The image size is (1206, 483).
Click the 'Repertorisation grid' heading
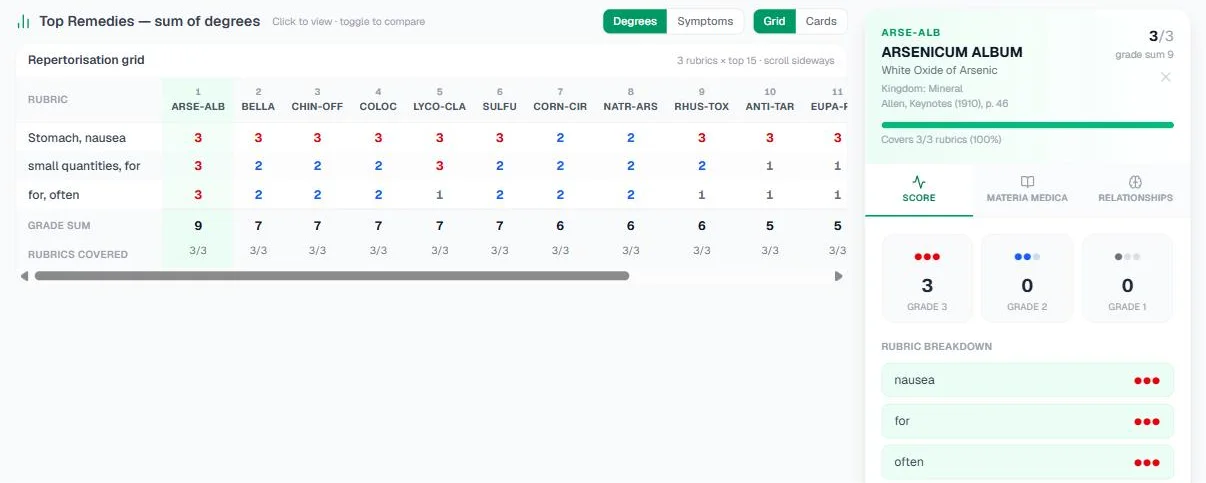(x=86, y=60)
